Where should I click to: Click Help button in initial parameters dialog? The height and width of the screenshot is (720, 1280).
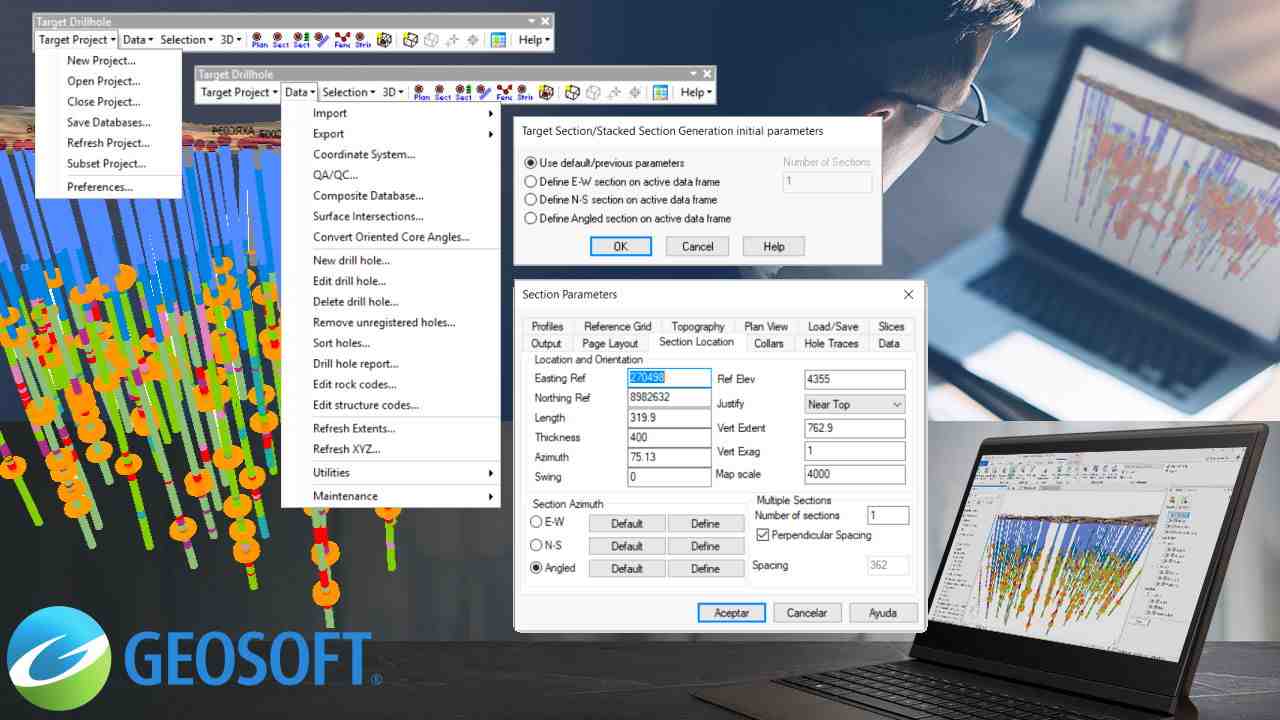point(774,246)
